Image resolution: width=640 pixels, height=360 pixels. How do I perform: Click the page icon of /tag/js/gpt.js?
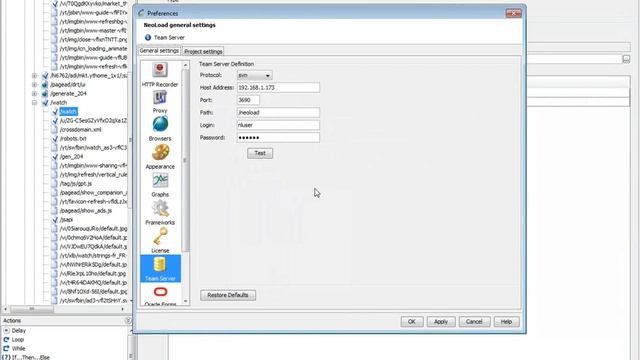pos(54,184)
